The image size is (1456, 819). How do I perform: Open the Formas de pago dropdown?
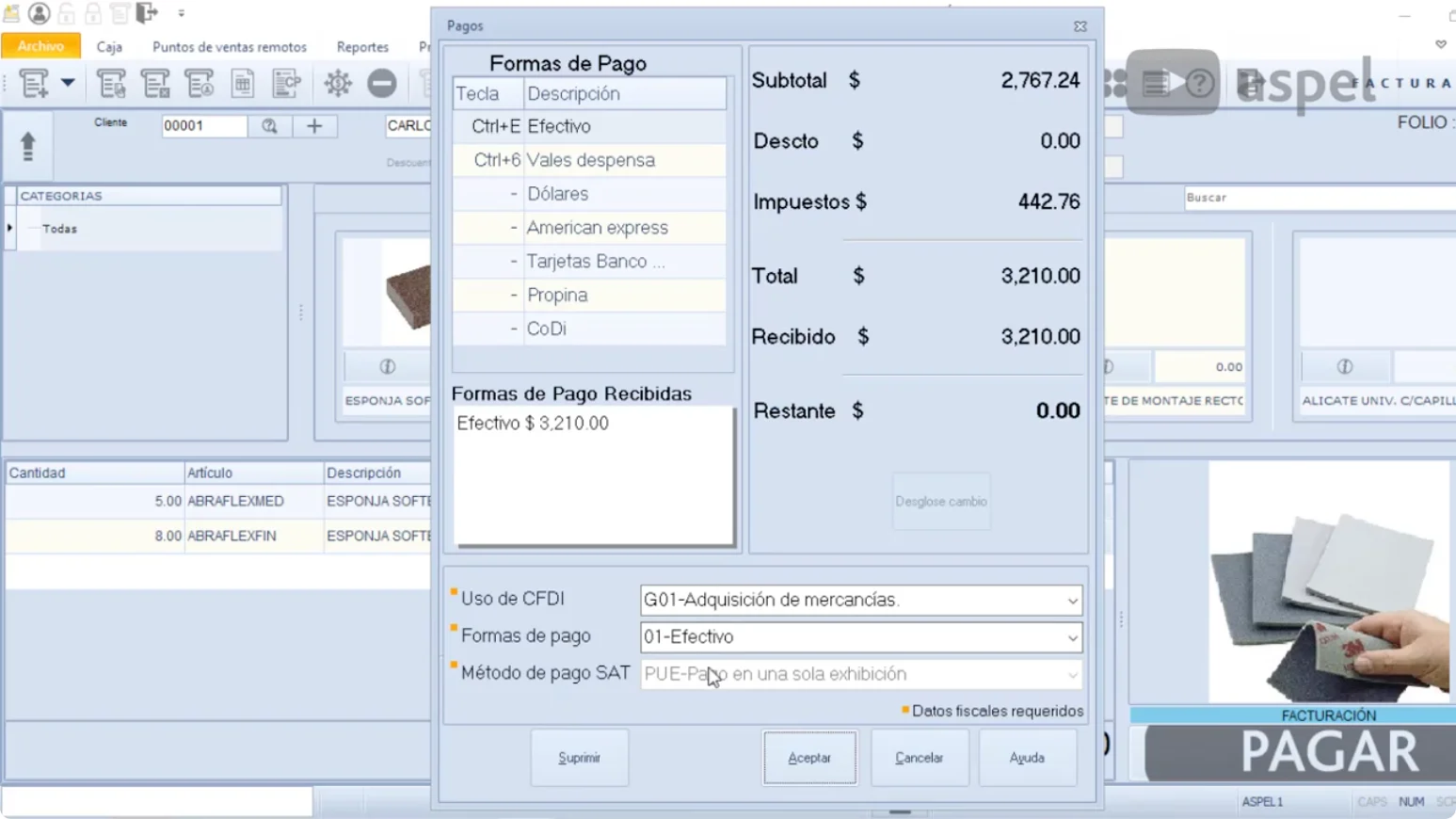(x=1072, y=637)
